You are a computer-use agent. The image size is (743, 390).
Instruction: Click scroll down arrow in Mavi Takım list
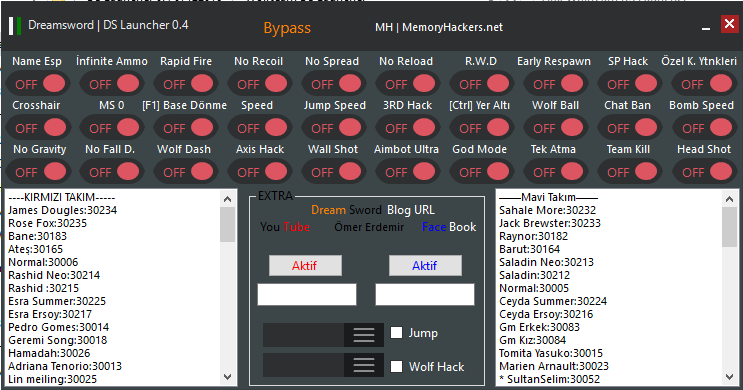pos(729,377)
